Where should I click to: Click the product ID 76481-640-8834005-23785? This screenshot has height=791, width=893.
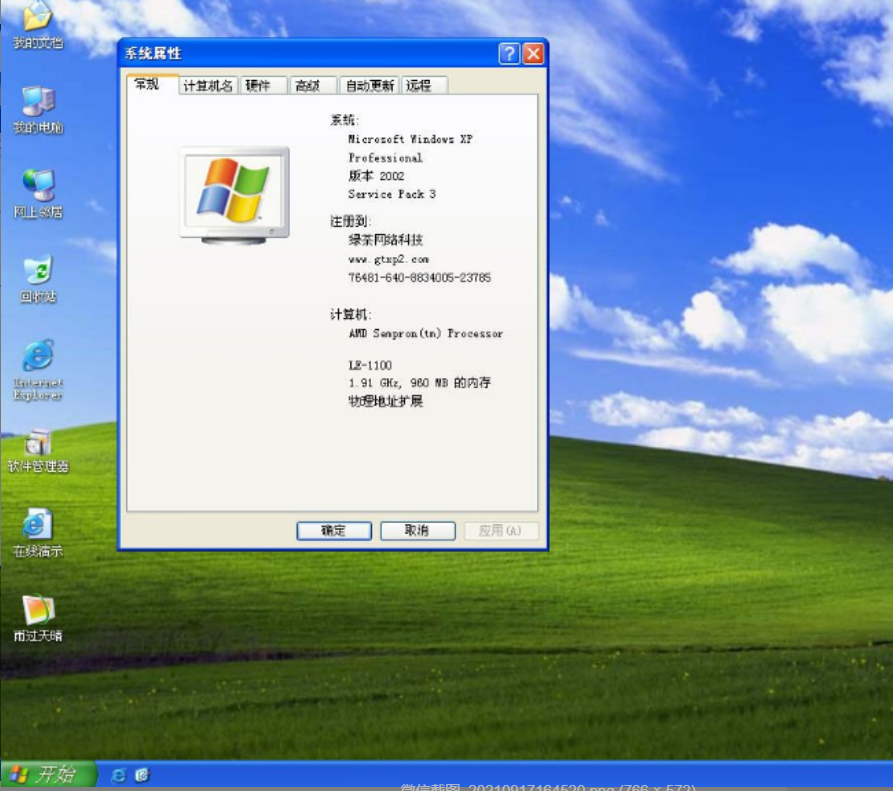(419, 277)
